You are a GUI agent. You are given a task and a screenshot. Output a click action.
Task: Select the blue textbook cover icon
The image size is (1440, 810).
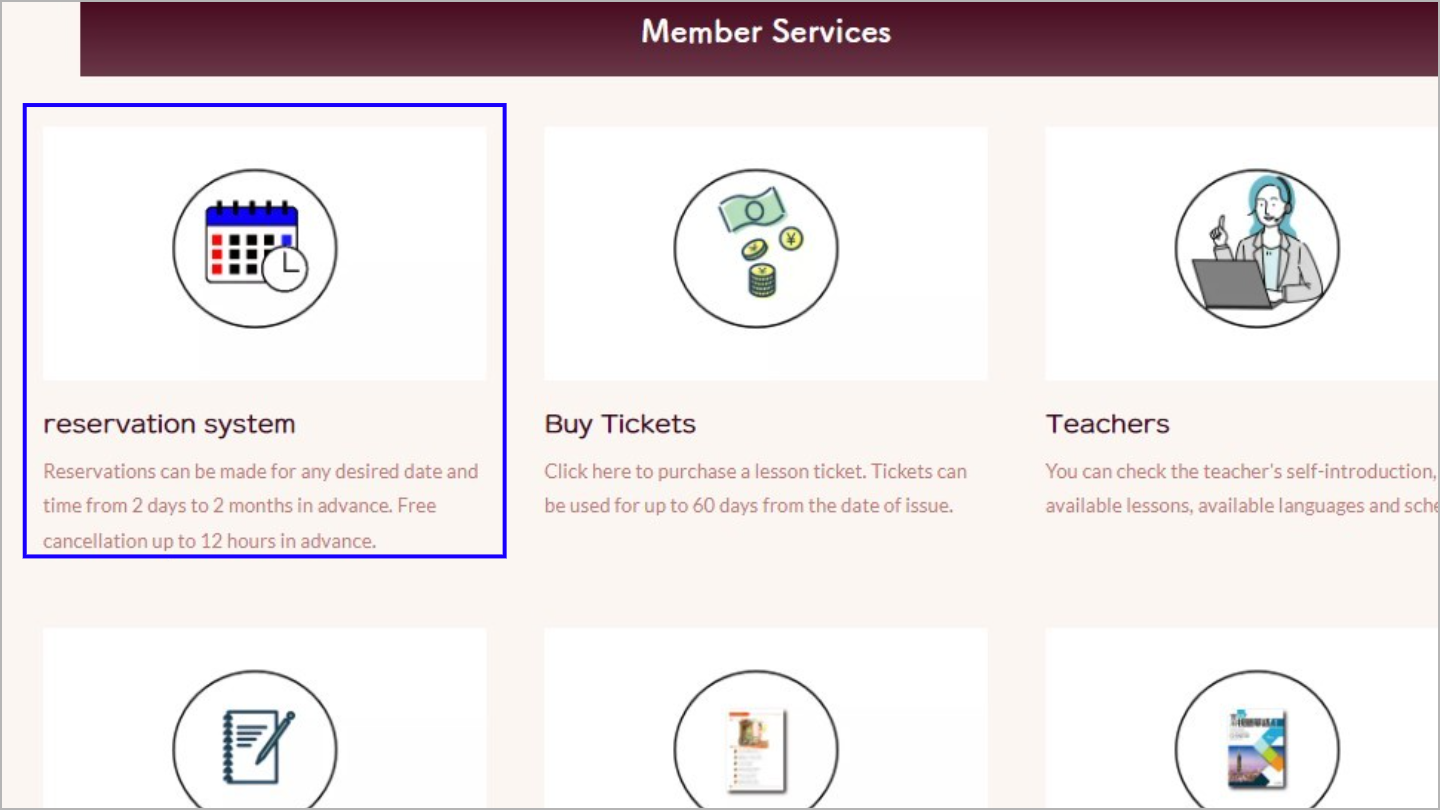[x=1256, y=750]
